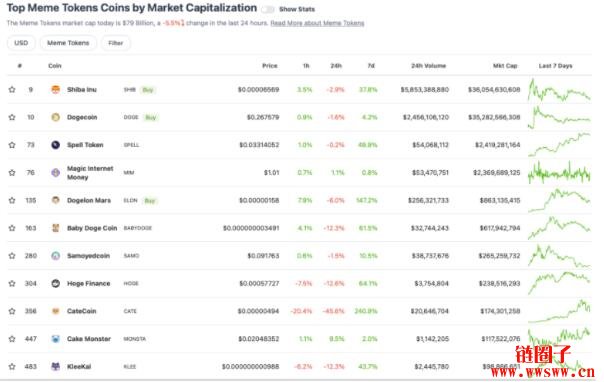The width and height of the screenshot is (604, 382).
Task: Click the KleeKai coin logo
Action: coord(55,367)
